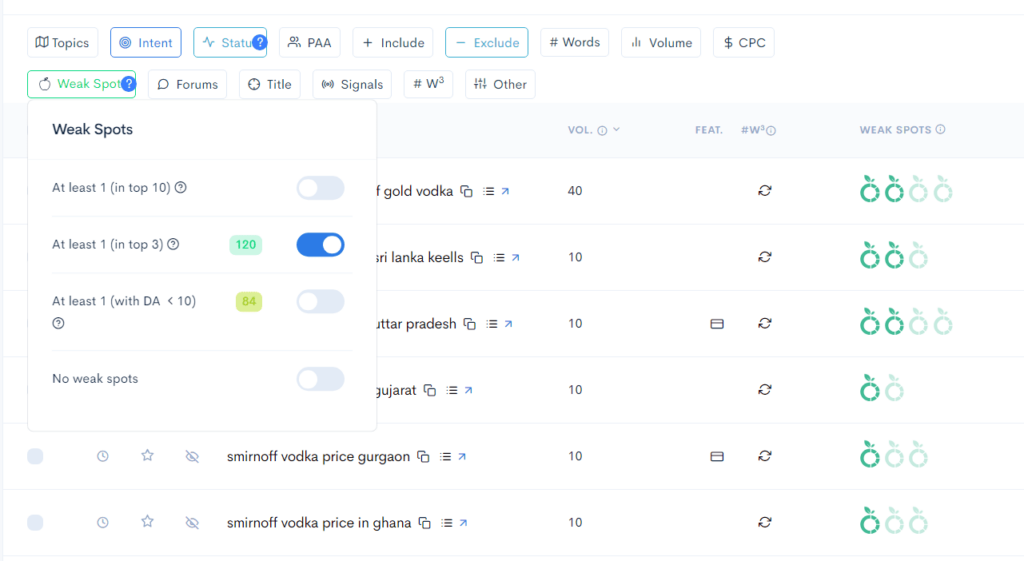Turn on 'No weak spots' toggle
The width and height of the screenshot is (1024, 561).
coord(320,379)
